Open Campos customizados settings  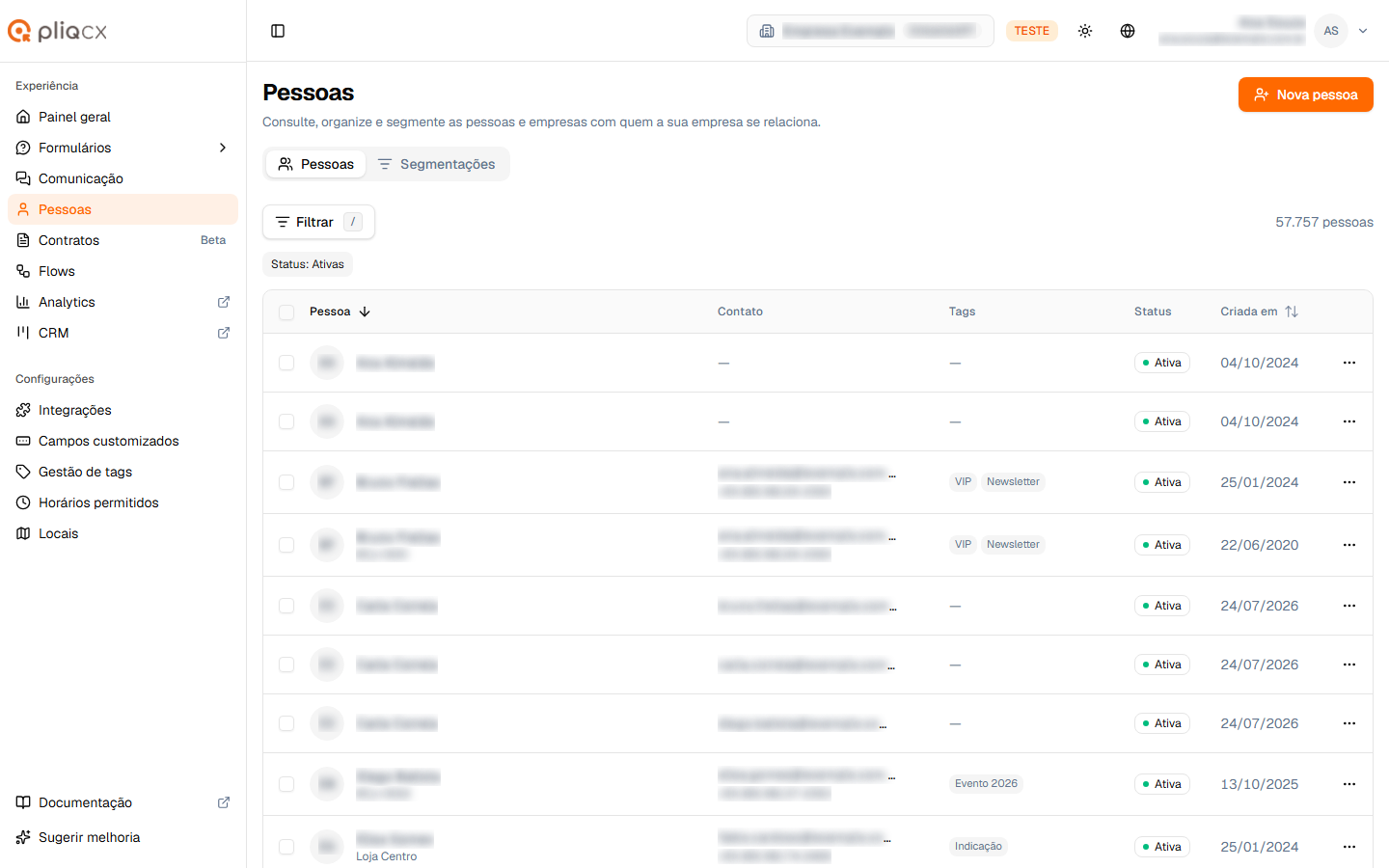(123, 441)
